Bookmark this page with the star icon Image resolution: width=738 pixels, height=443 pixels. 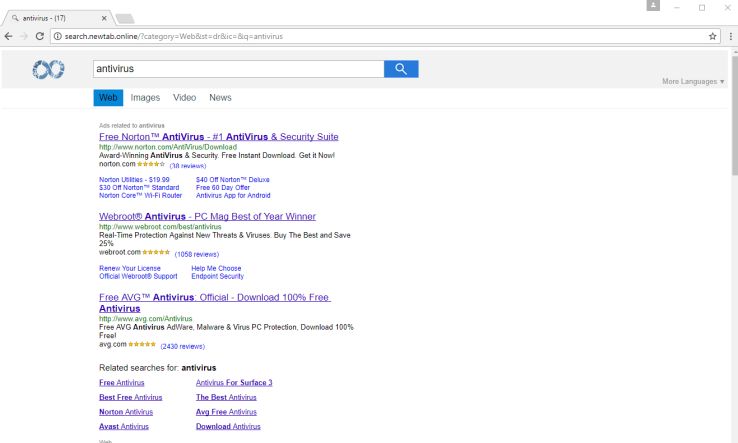[713, 36]
